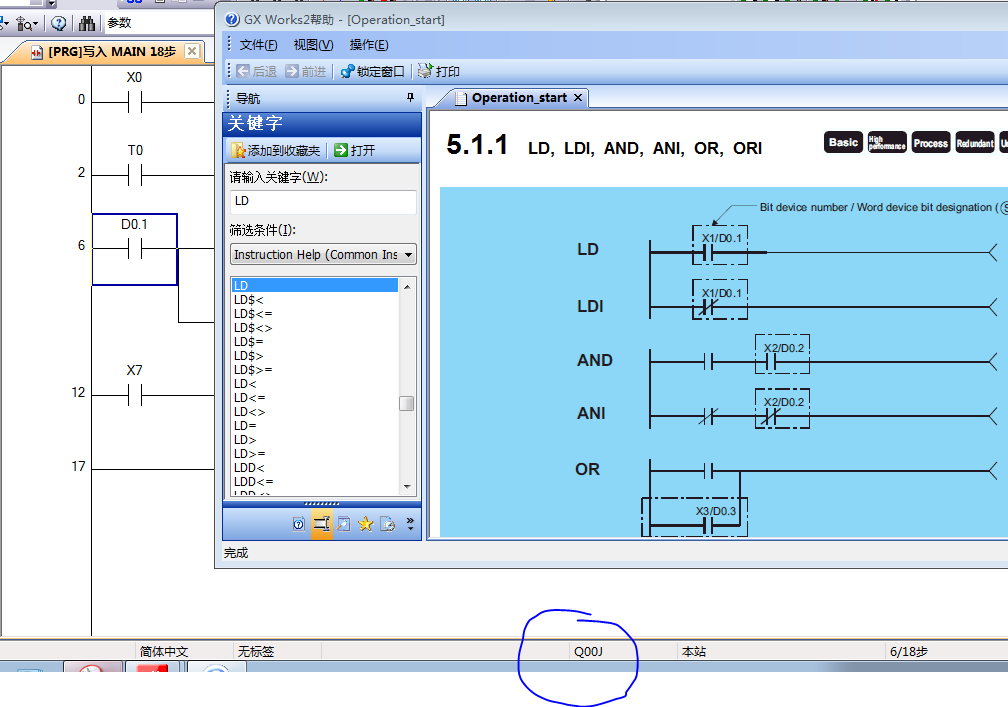Click the 打开 open button
Viewport: 1008px width, 707px height.
[x=355, y=150]
